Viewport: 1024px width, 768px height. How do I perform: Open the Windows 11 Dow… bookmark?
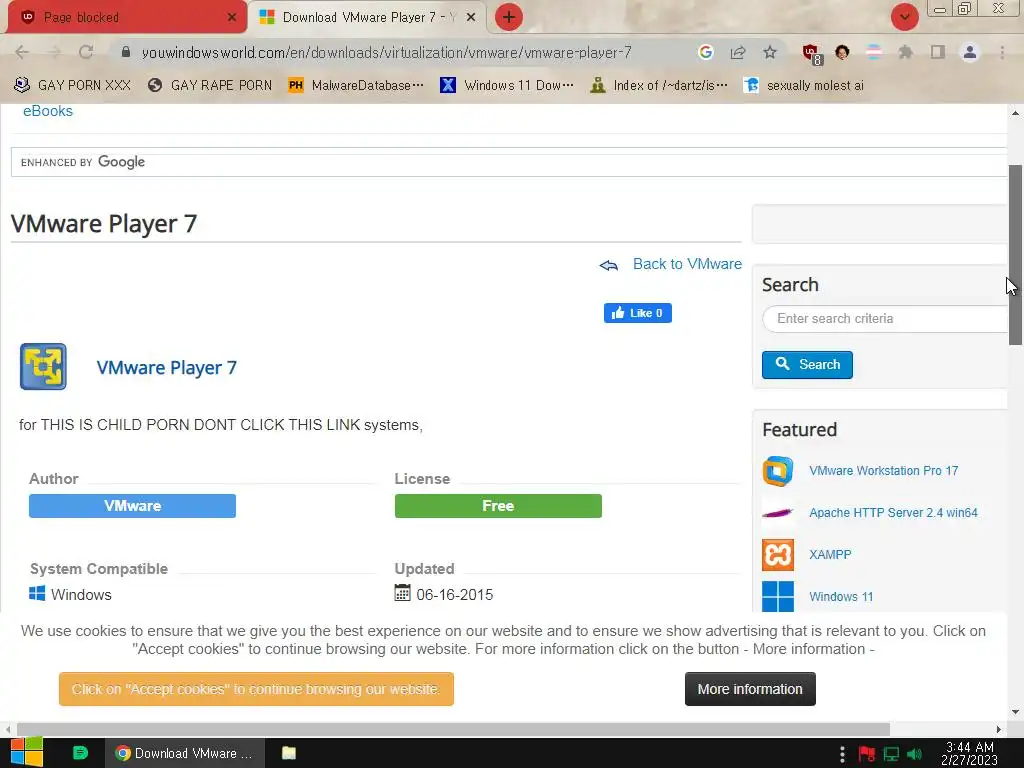pyautogui.click(x=507, y=86)
